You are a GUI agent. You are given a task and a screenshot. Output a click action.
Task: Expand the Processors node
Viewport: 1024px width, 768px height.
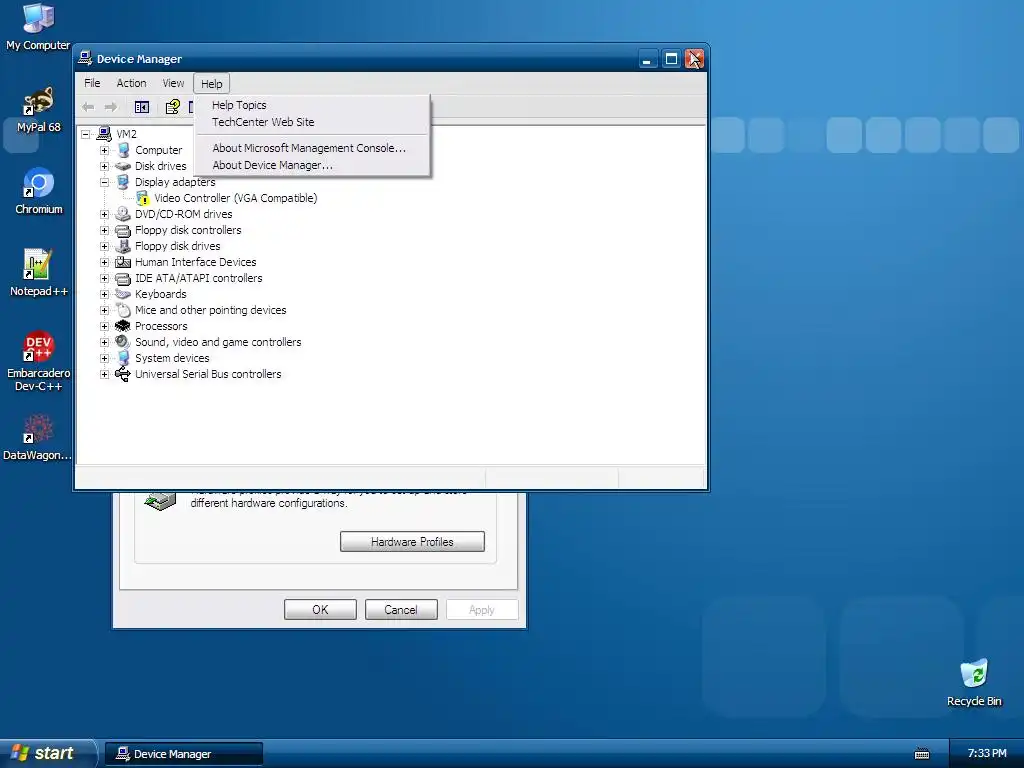pos(104,326)
